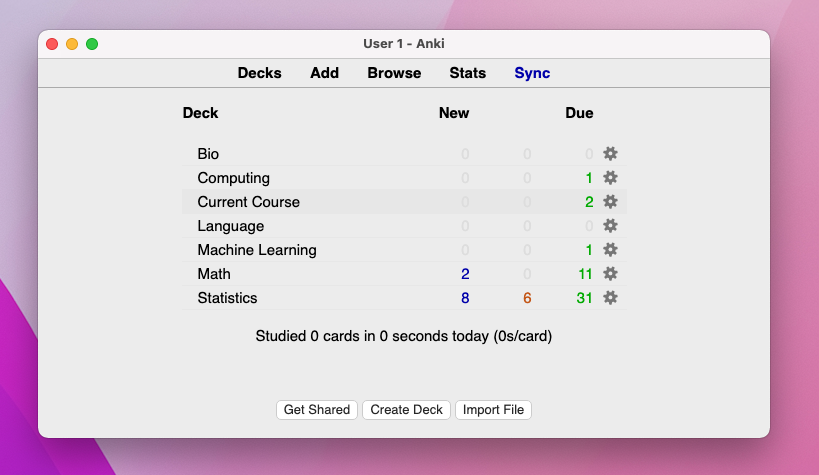Open Current Course deck options gear
The height and width of the screenshot is (475, 819).
point(610,202)
